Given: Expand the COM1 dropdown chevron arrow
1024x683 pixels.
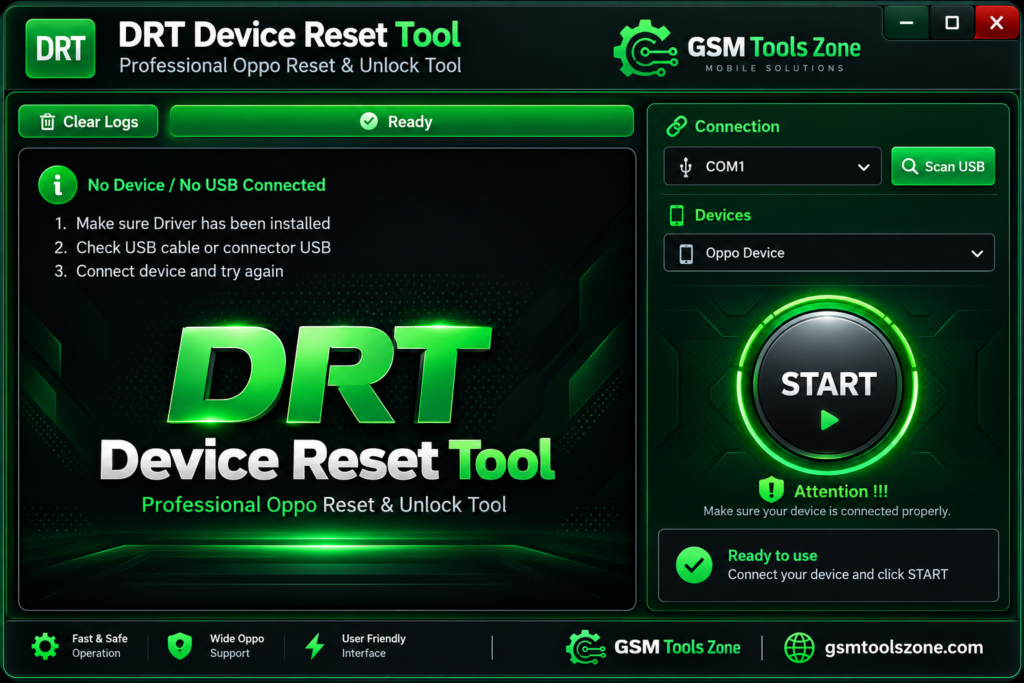Looking at the screenshot, I should point(863,167).
